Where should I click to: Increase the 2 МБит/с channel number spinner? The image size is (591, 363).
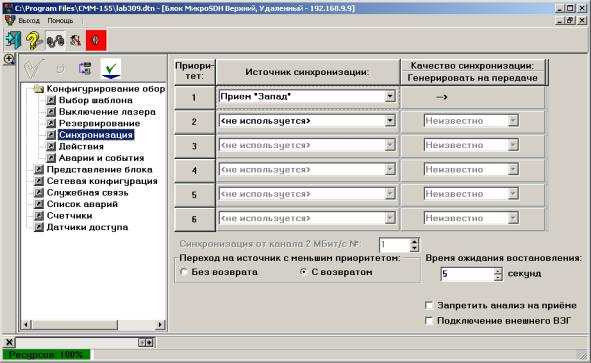[x=414, y=242]
